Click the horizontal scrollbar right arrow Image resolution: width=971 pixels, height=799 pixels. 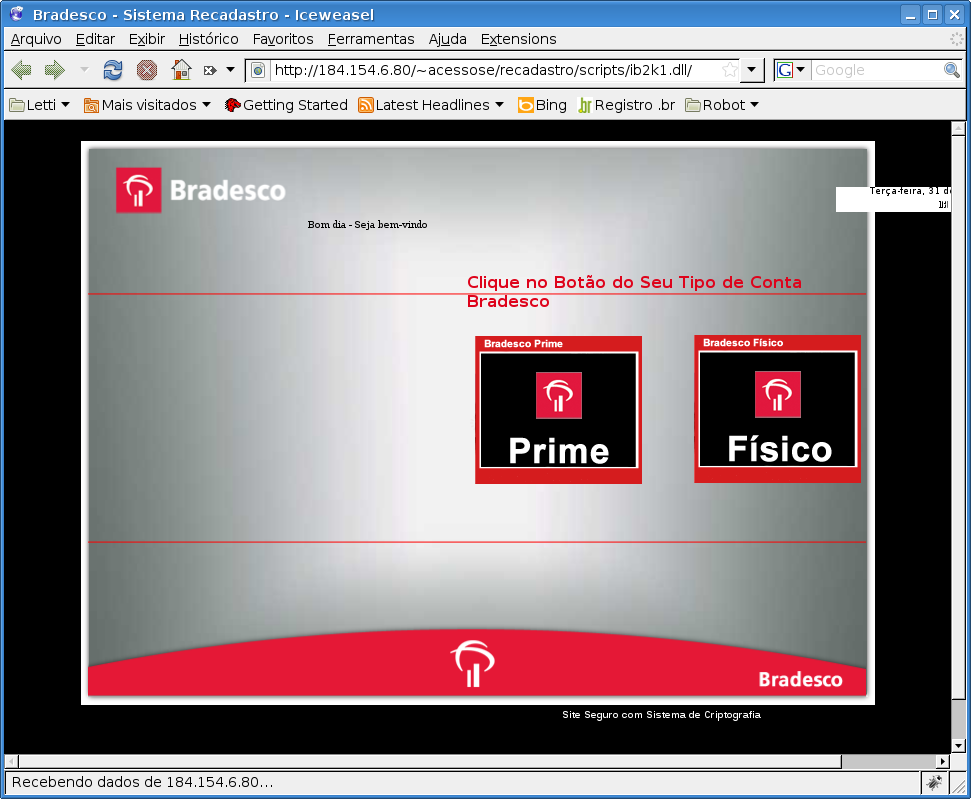pos(943,761)
